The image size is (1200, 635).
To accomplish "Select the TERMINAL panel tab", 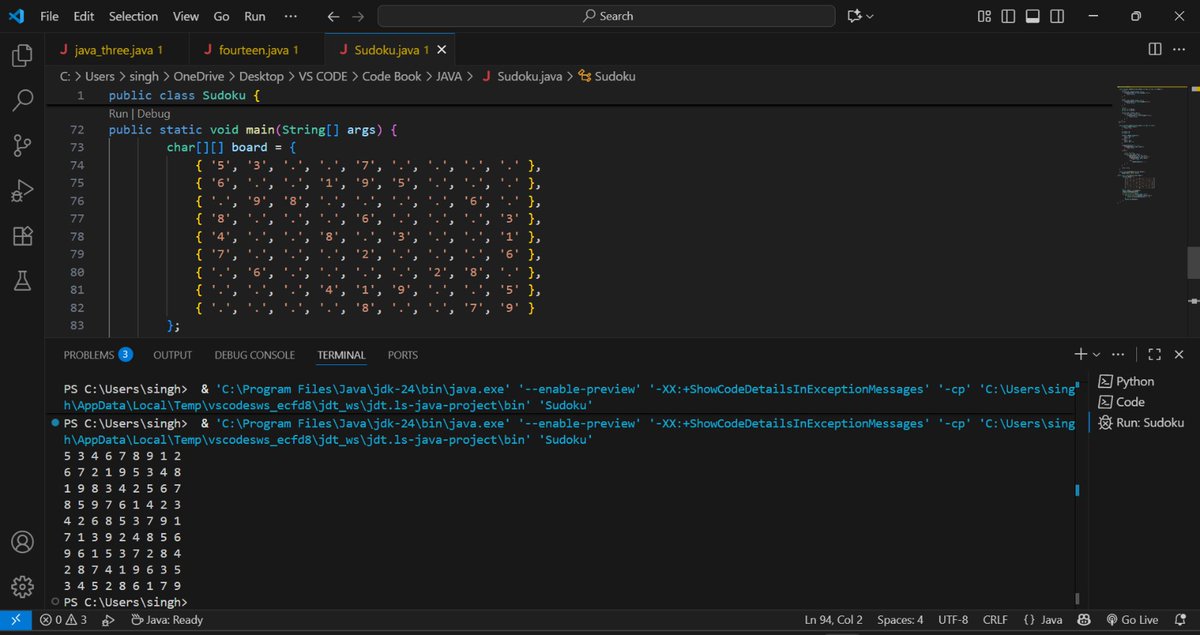I will point(341,355).
